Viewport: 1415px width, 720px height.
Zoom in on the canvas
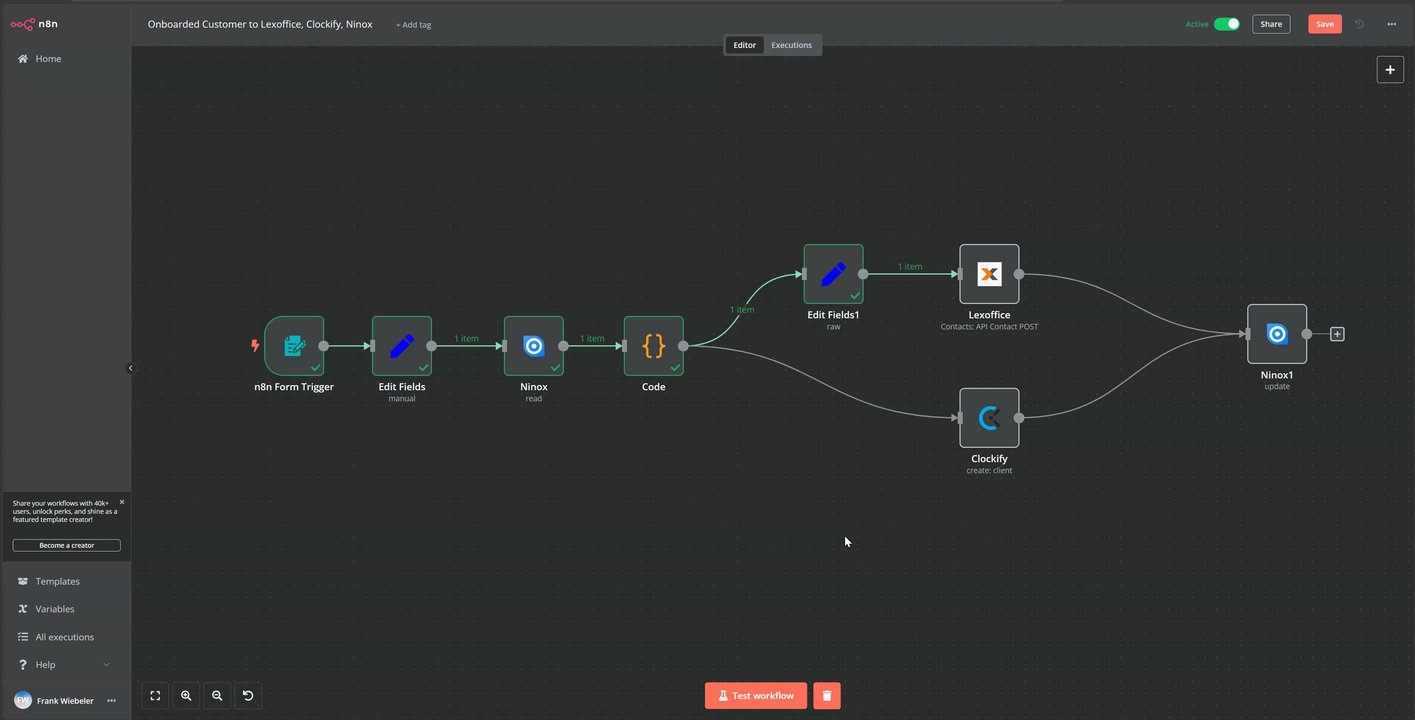186,696
